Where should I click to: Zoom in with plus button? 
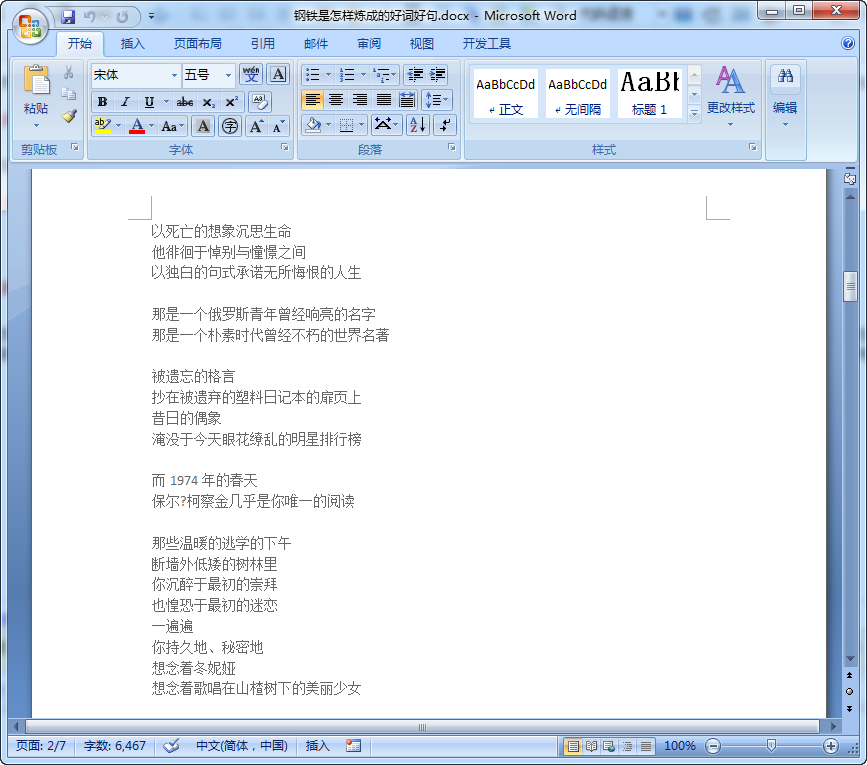pos(831,746)
